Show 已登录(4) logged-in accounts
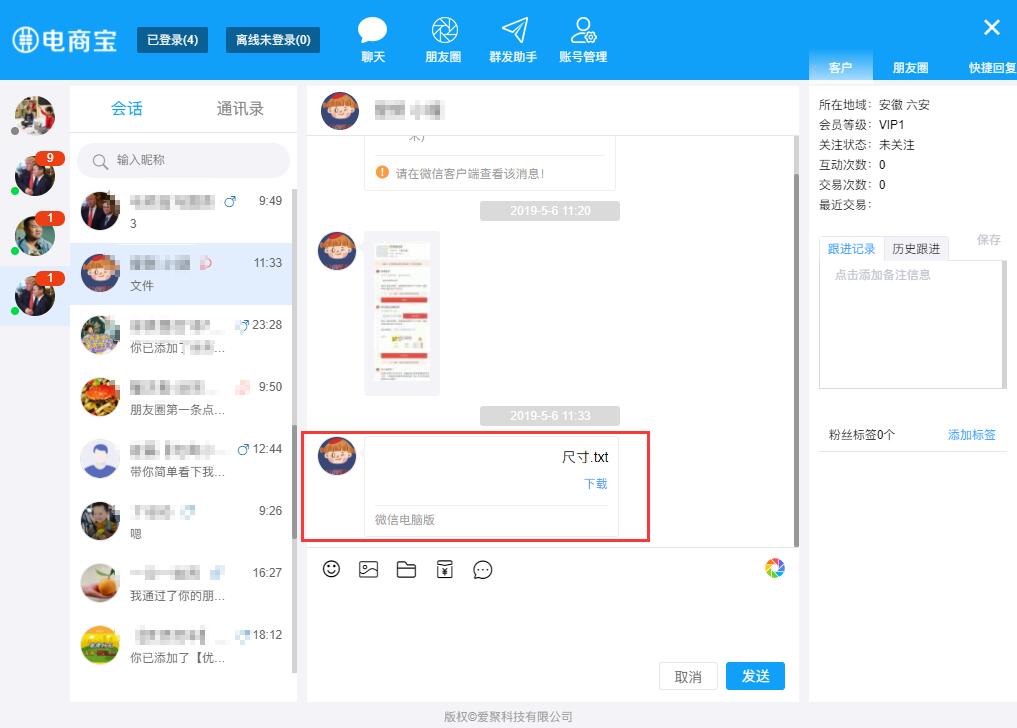Viewport: 1017px width, 728px height. 172,40
